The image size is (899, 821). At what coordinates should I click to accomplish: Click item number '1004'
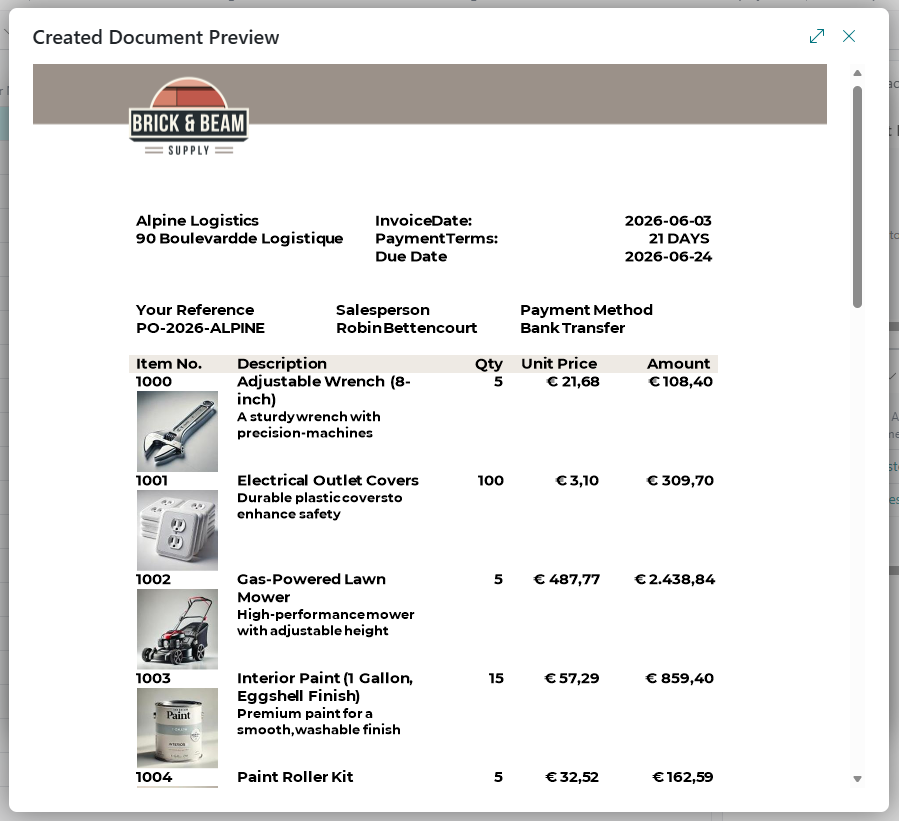click(x=154, y=777)
